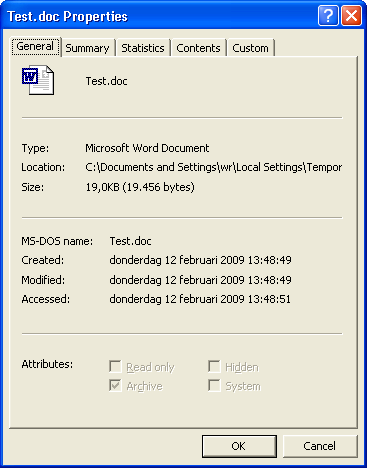Click the Location path value
367x468 pixels.
(214, 167)
